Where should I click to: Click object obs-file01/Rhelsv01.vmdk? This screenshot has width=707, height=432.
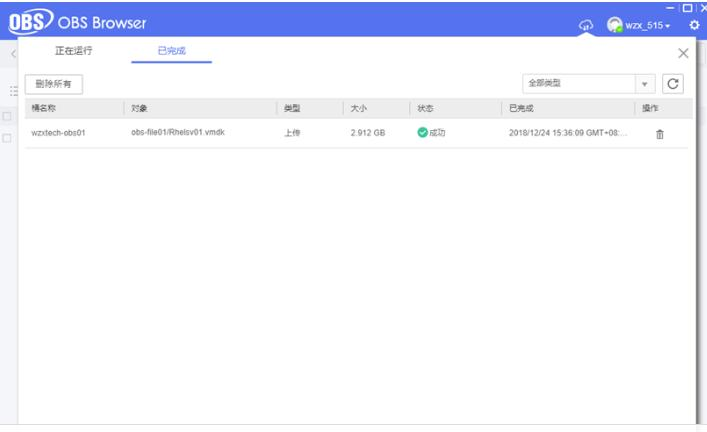[178, 132]
